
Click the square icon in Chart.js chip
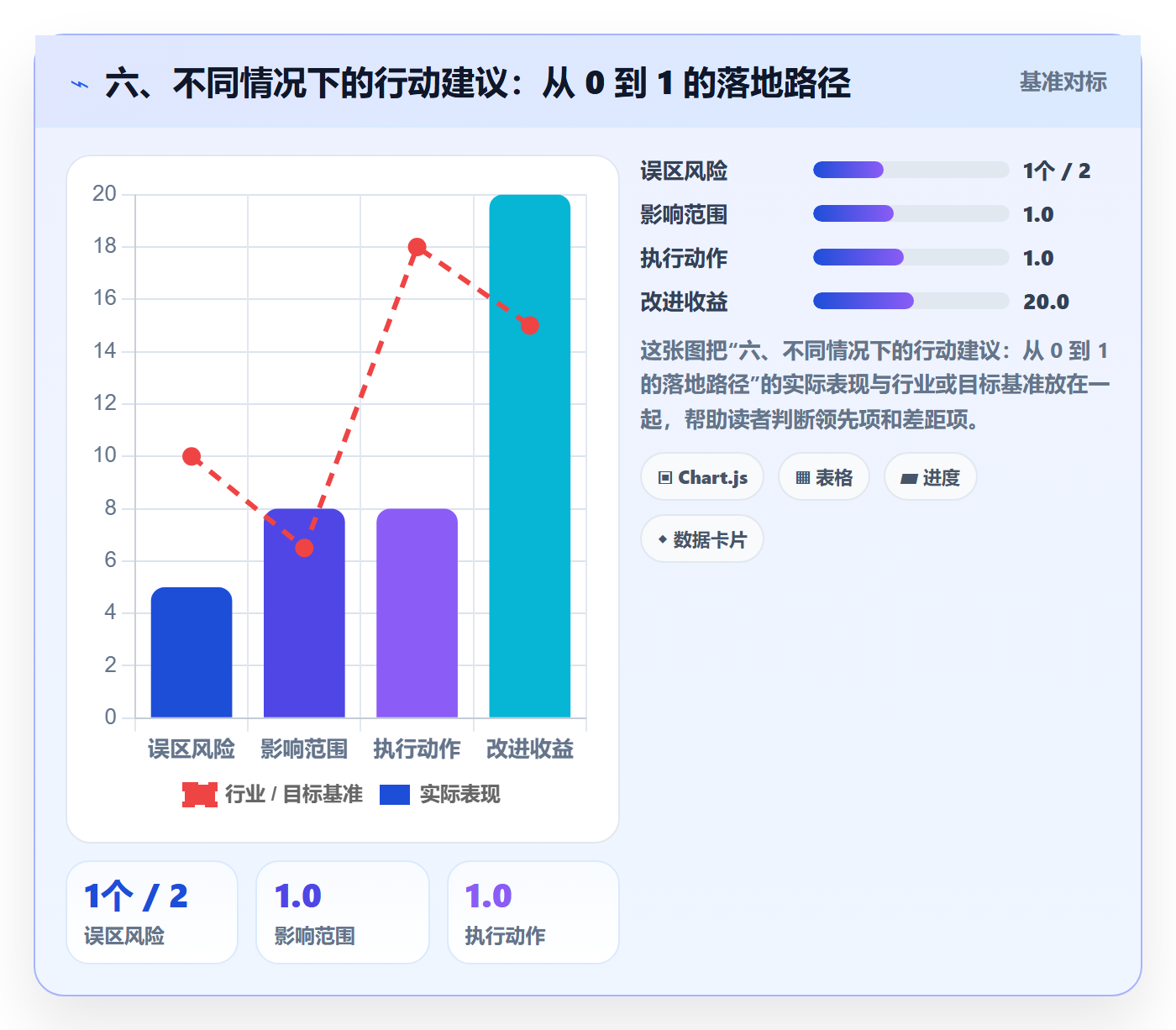pyautogui.click(x=665, y=478)
